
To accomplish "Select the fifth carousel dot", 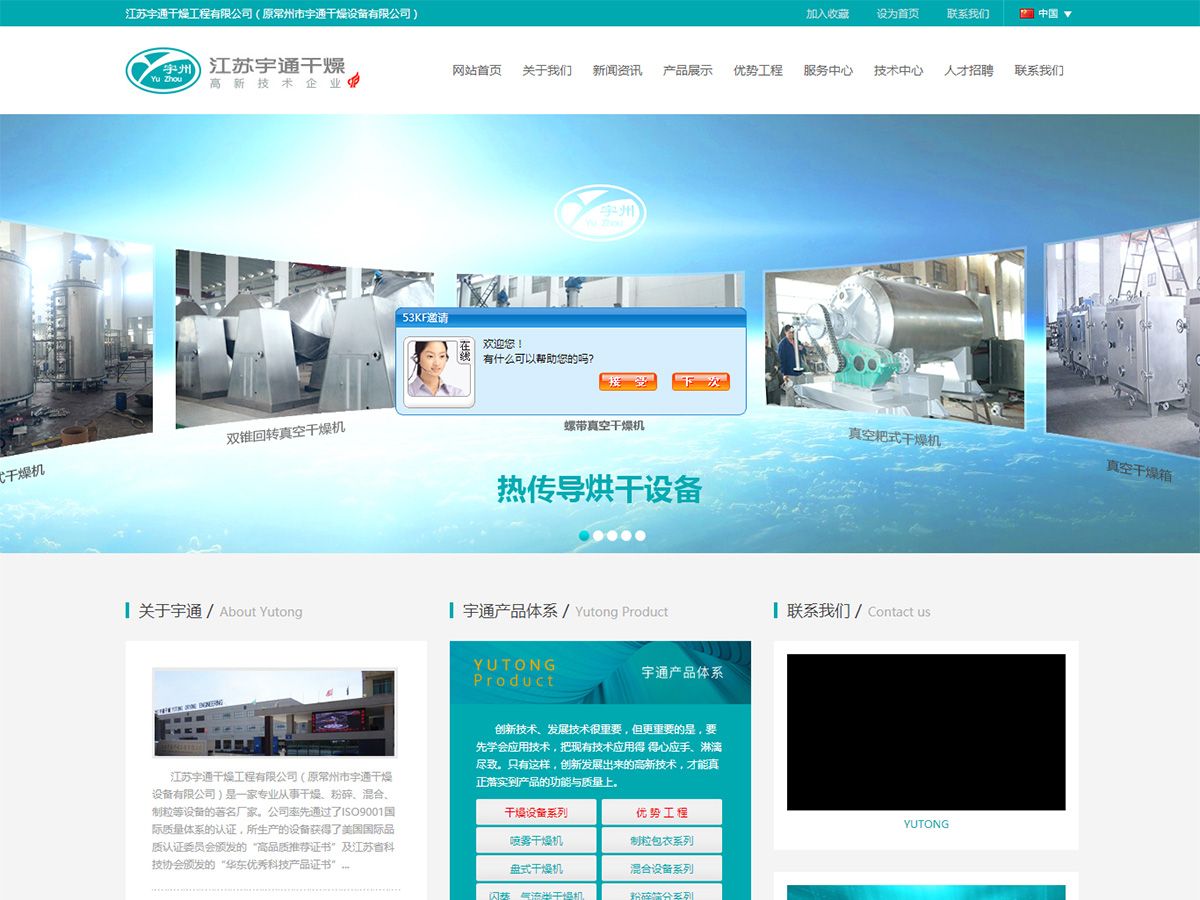I will (640, 535).
